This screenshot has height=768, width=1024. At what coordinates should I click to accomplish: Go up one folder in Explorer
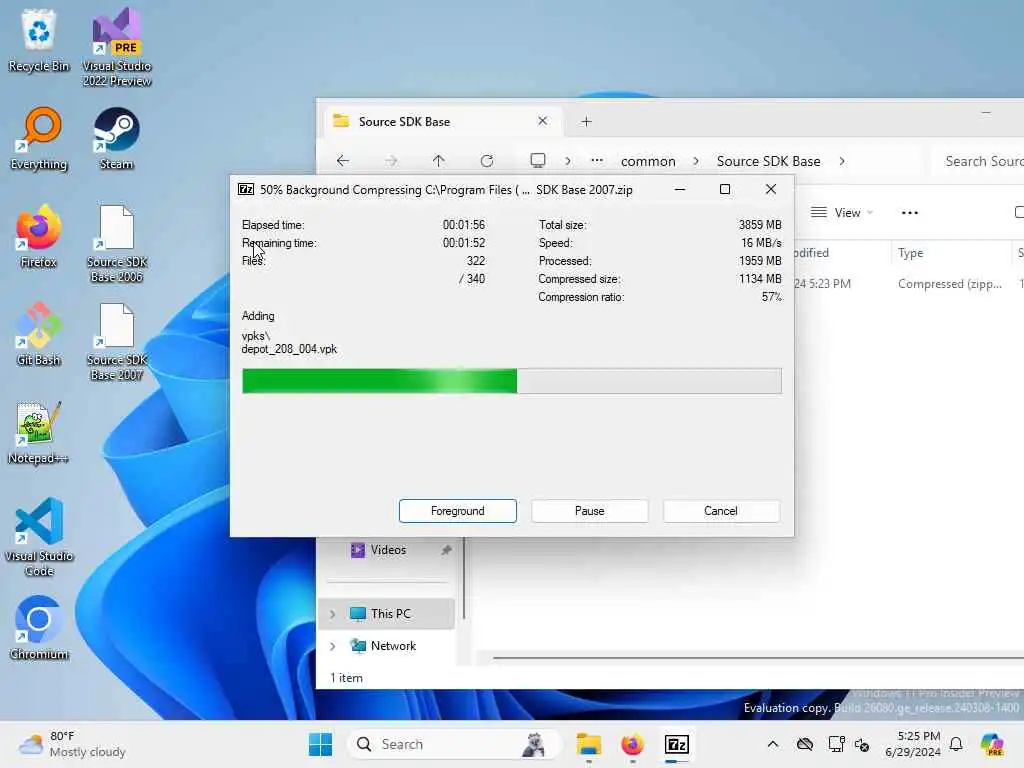pyautogui.click(x=438, y=161)
